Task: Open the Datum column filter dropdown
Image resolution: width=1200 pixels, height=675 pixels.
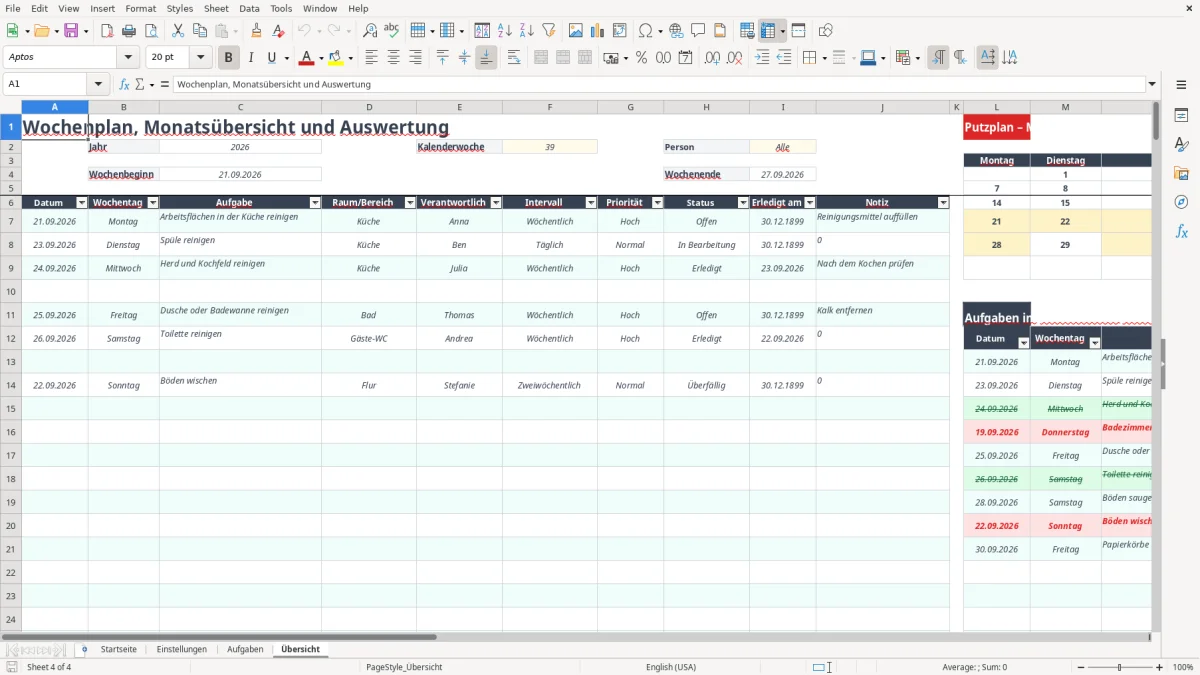Action: [x=81, y=202]
